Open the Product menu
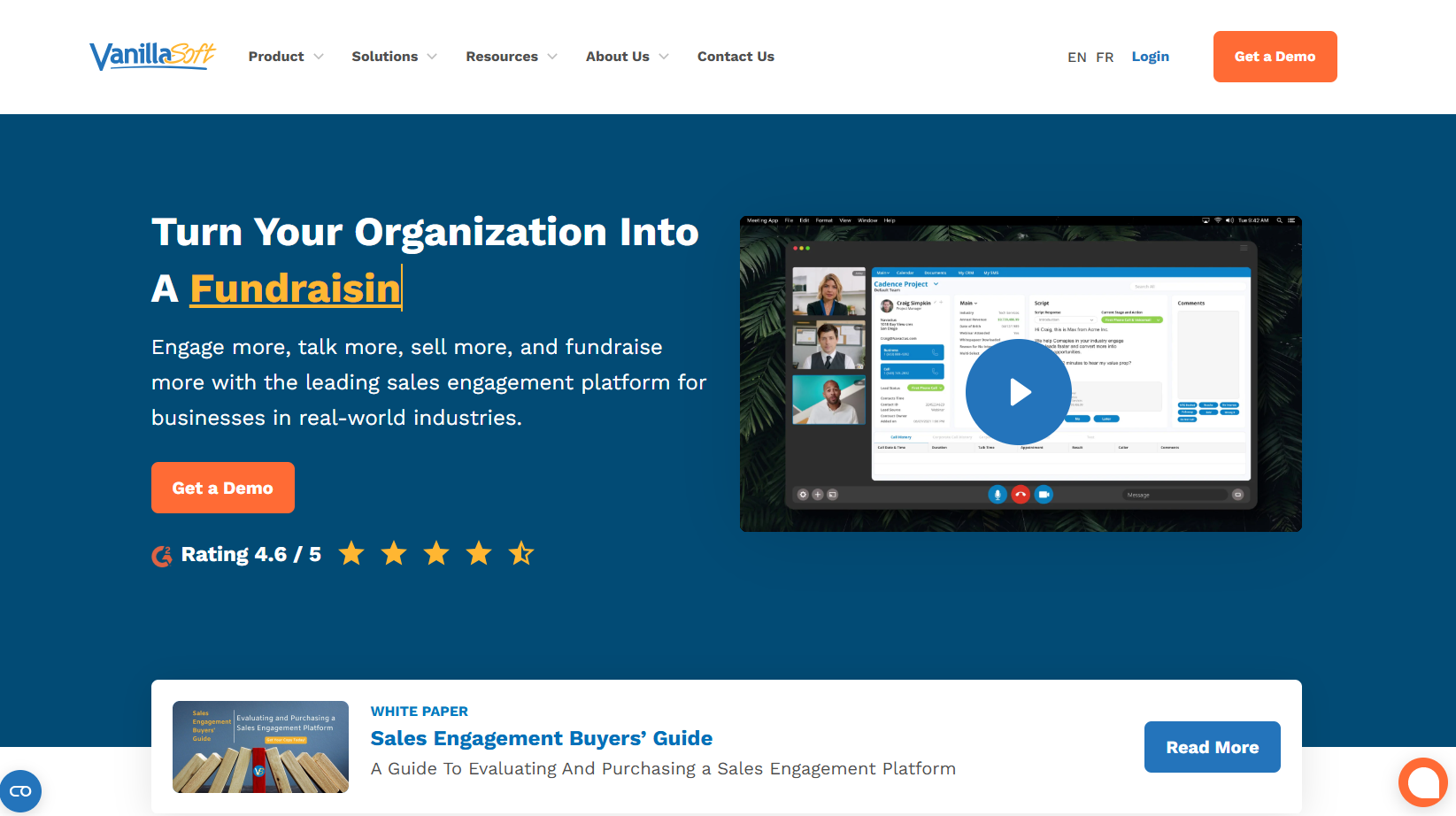1456x816 pixels. 276,57
